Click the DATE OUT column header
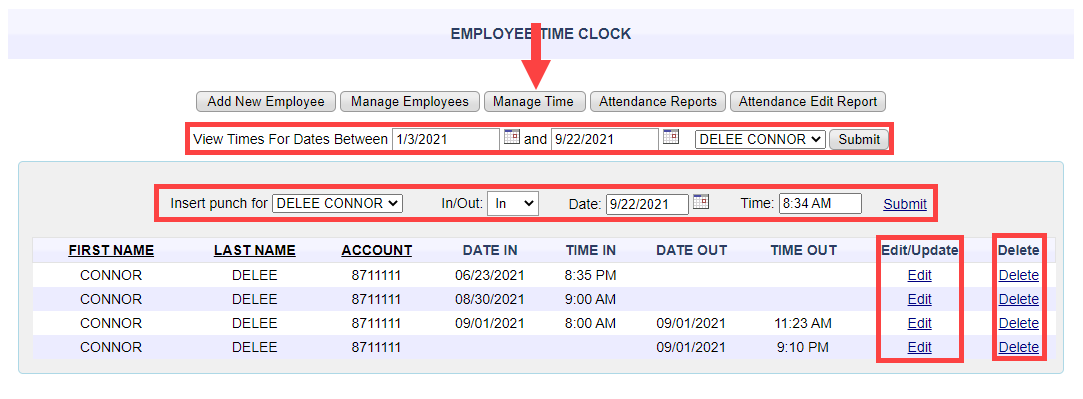This screenshot has height=399, width=1083. [691, 251]
